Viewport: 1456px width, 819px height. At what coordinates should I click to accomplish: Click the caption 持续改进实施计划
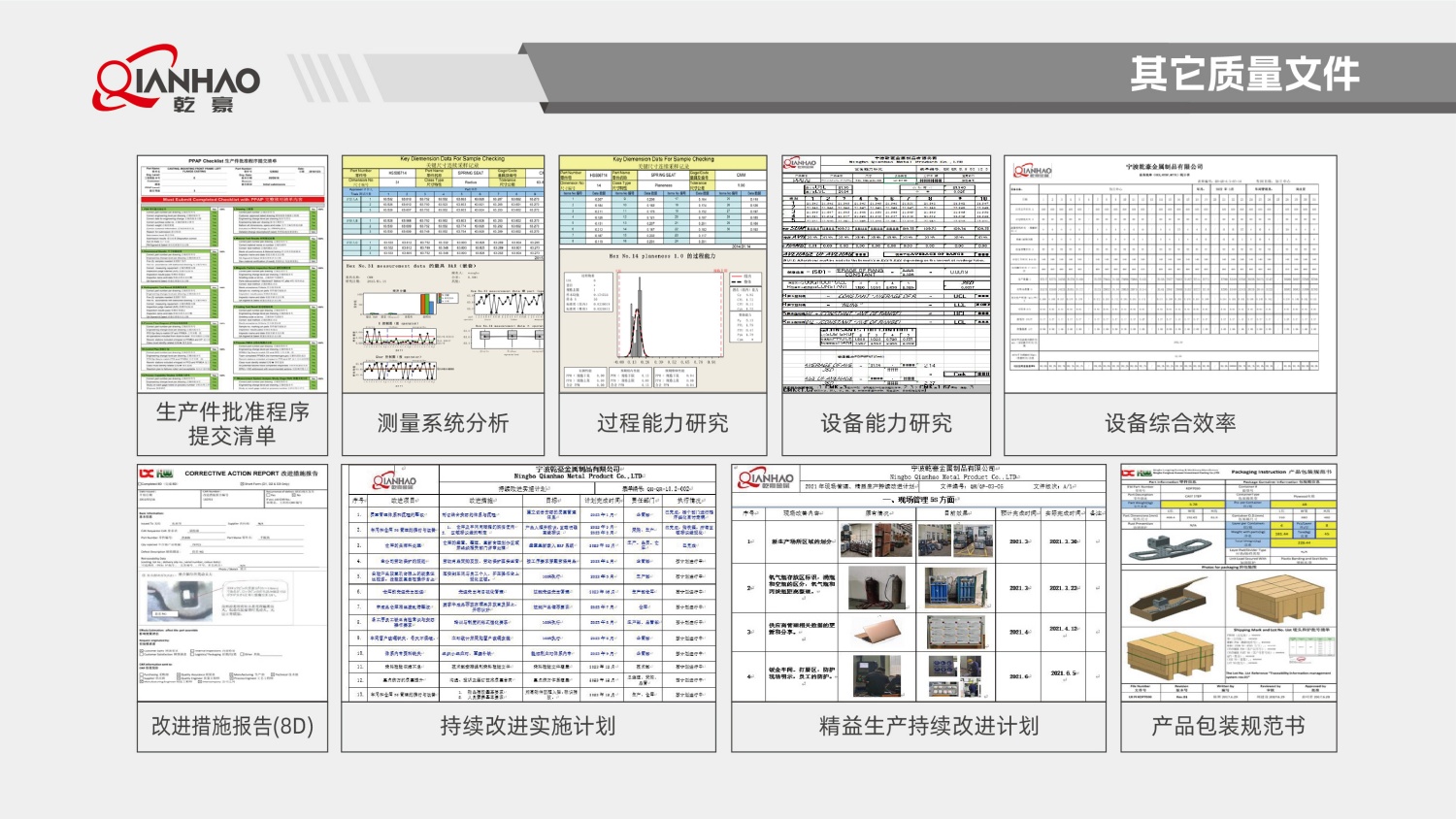(x=528, y=726)
